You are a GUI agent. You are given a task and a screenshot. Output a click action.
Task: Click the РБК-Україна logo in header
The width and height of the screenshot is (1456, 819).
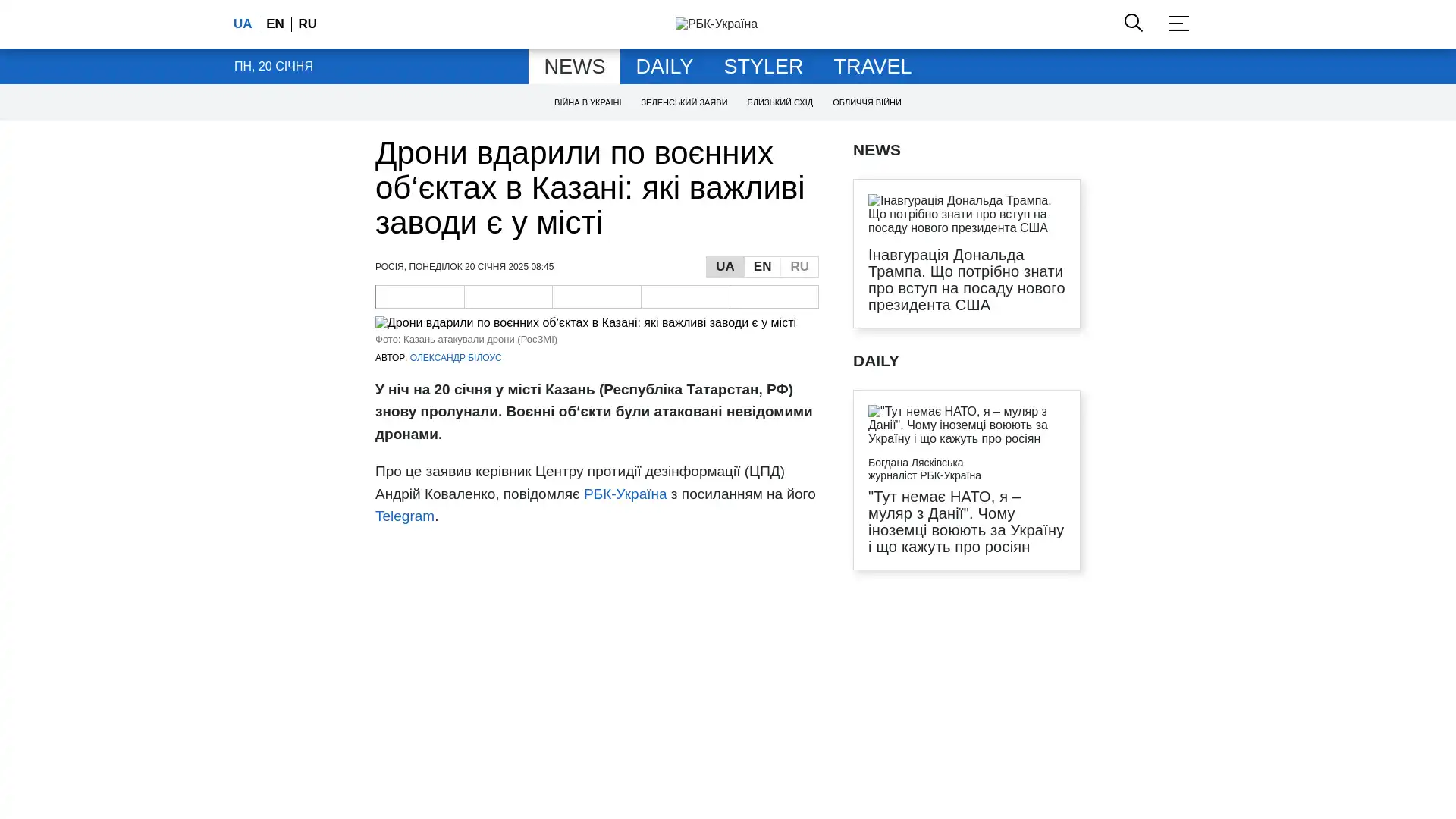[716, 24]
